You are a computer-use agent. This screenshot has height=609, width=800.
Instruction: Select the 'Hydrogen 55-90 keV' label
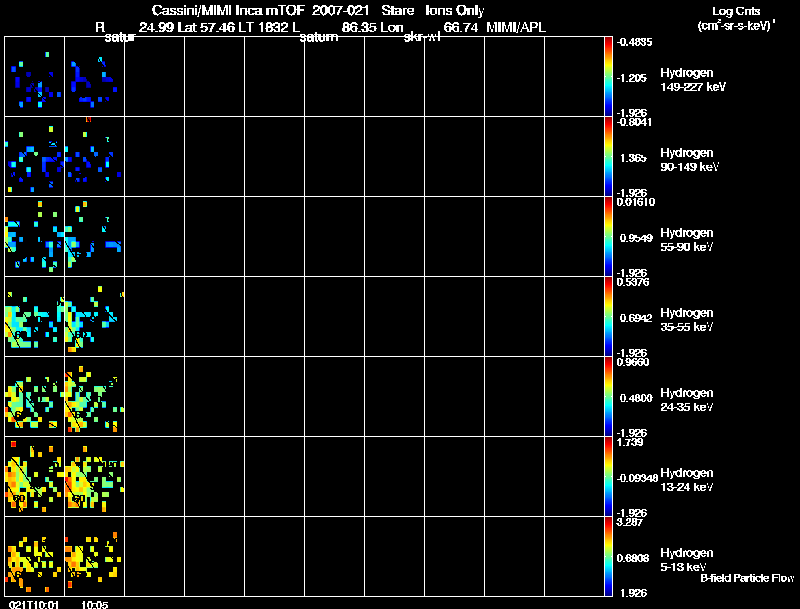coord(687,240)
